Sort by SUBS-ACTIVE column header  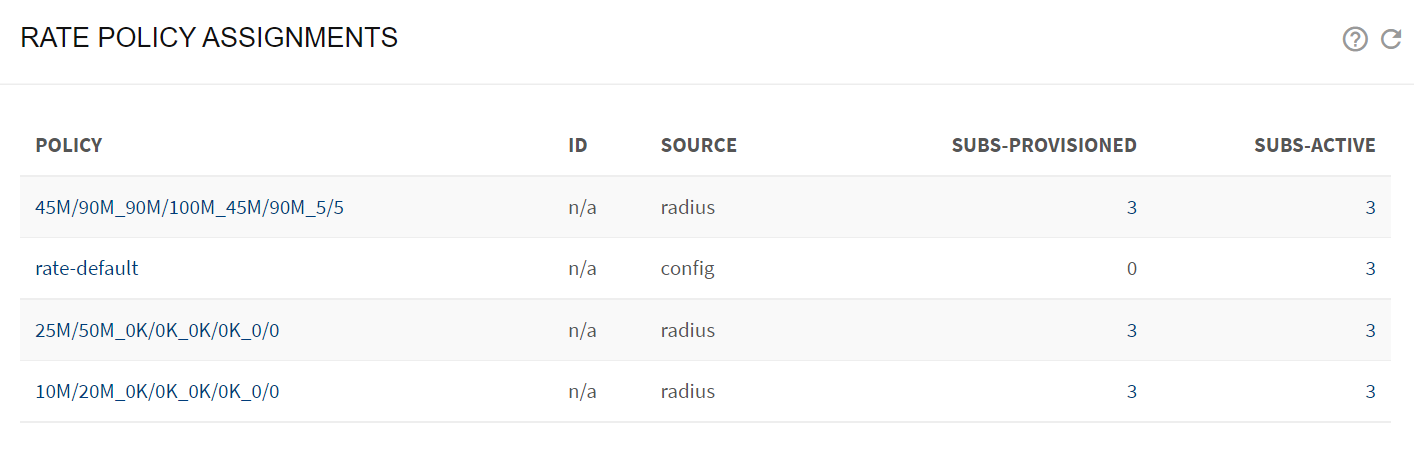[x=1315, y=145]
